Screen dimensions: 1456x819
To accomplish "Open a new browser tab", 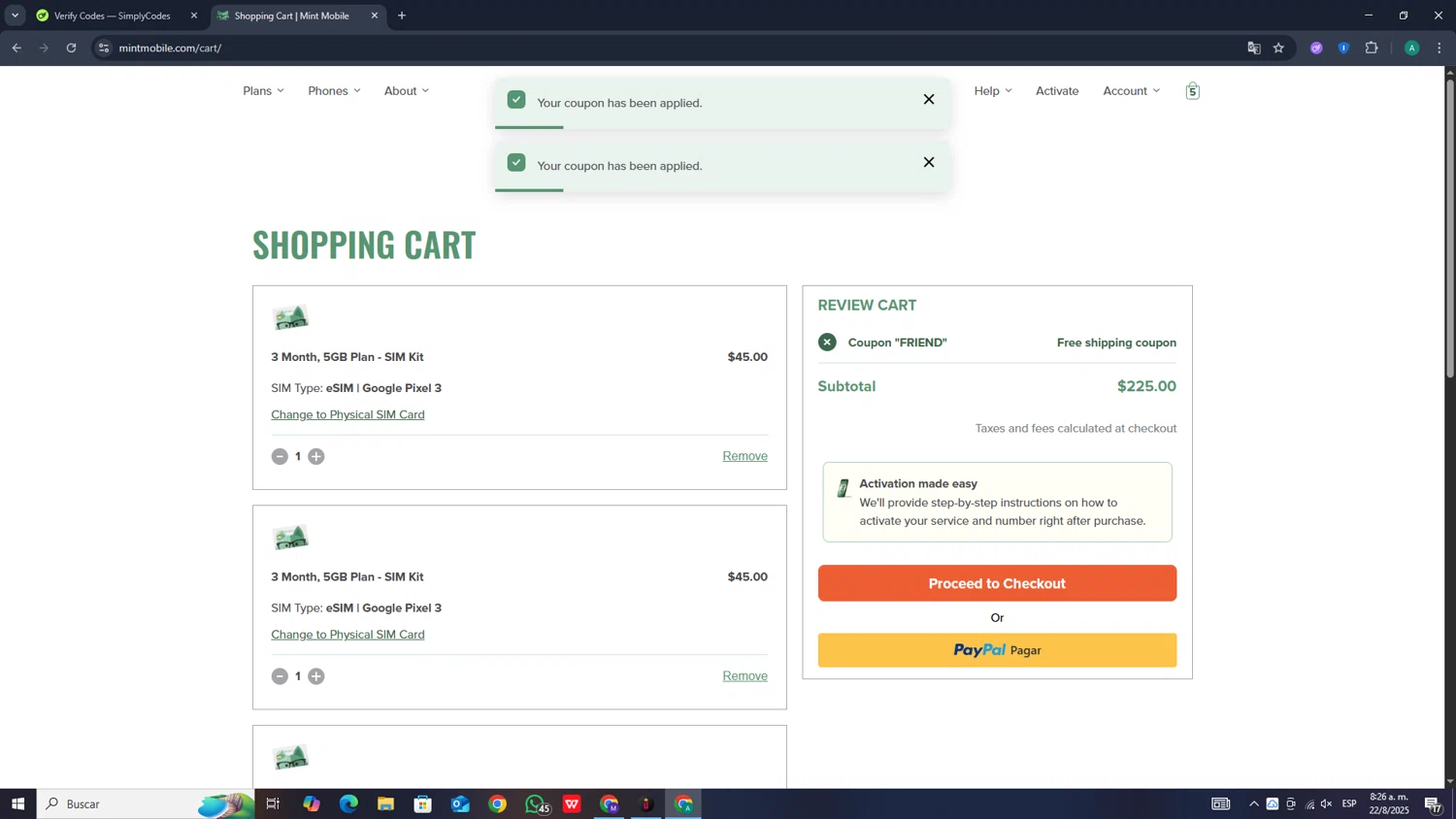I will [x=402, y=16].
